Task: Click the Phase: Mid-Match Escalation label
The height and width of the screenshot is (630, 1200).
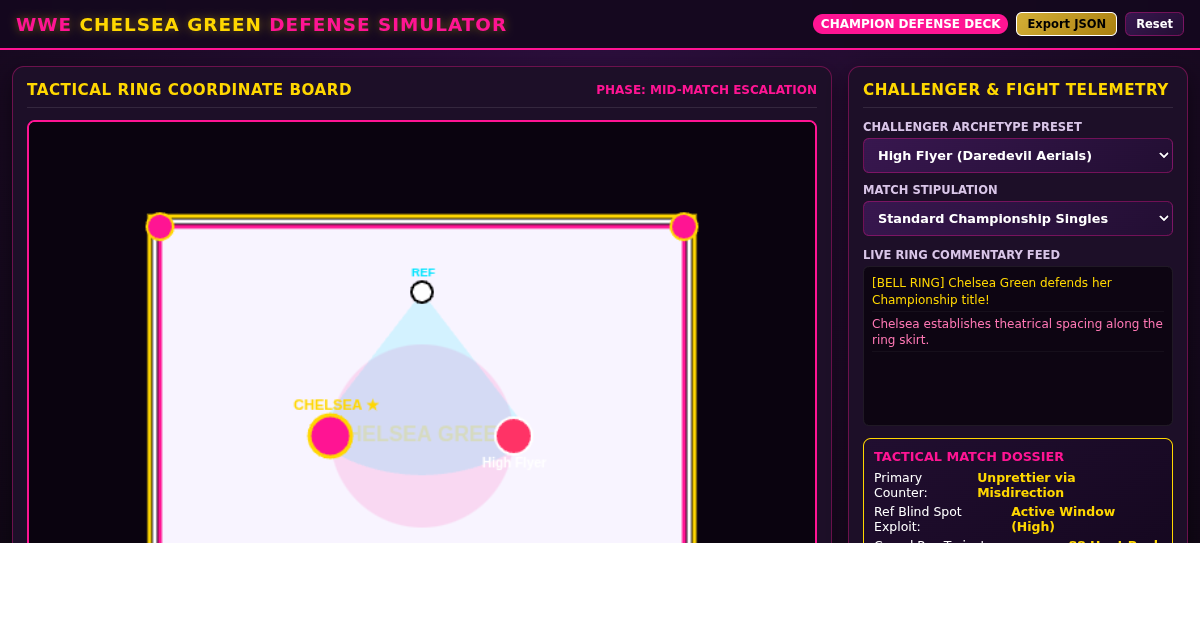Action: (x=707, y=90)
